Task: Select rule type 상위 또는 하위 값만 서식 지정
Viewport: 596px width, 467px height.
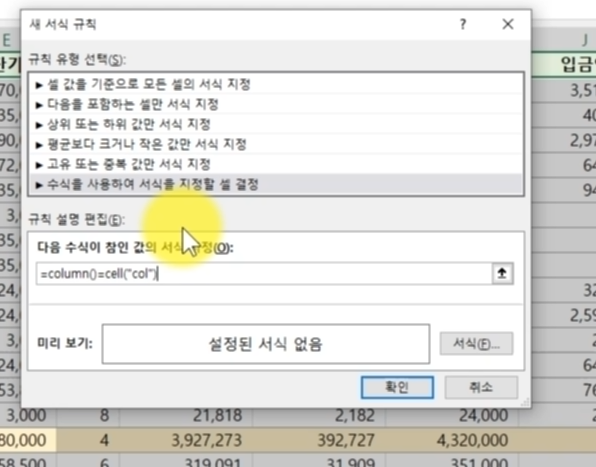Action: pos(276,124)
